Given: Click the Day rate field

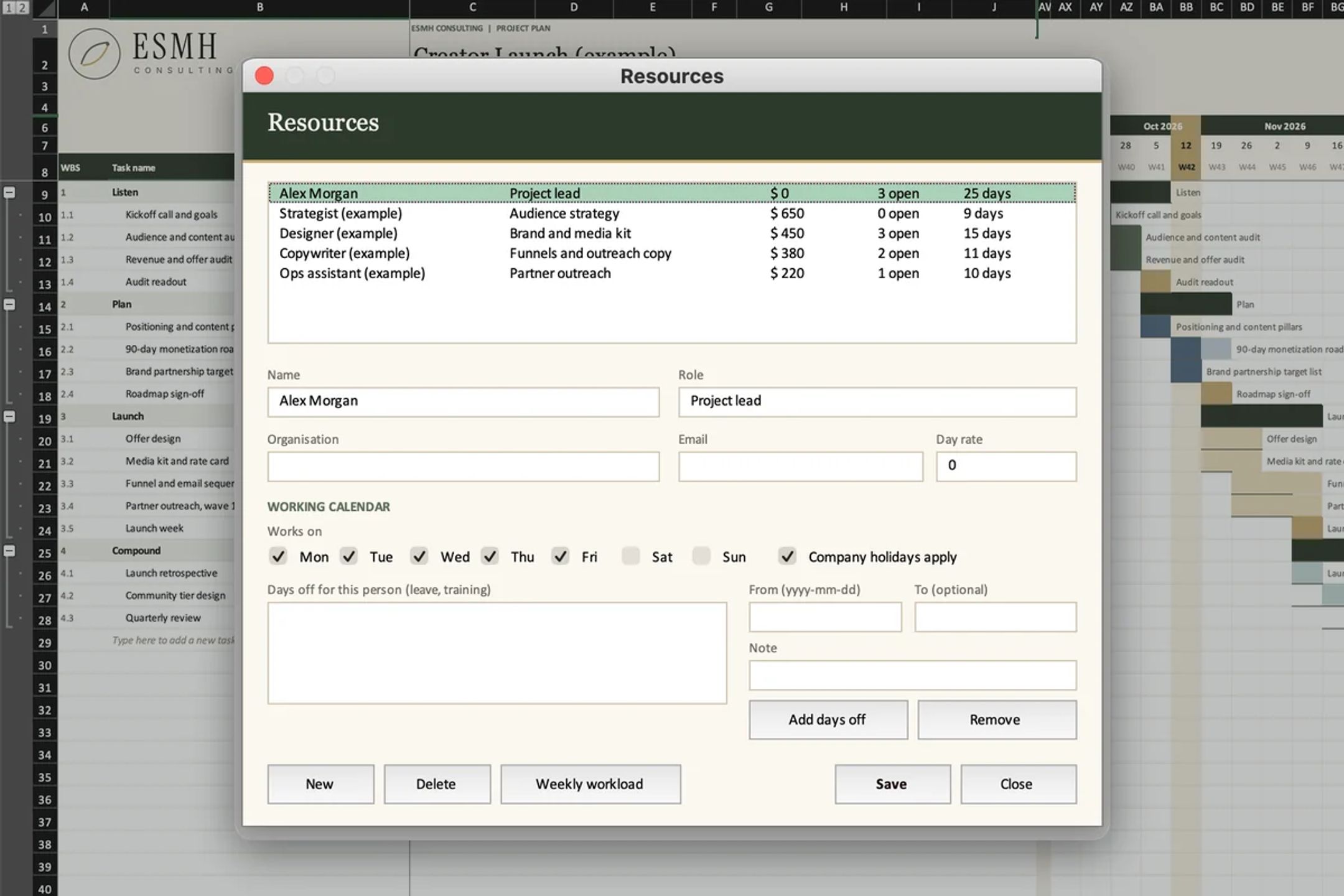Looking at the screenshot, I should (1006, 467).
